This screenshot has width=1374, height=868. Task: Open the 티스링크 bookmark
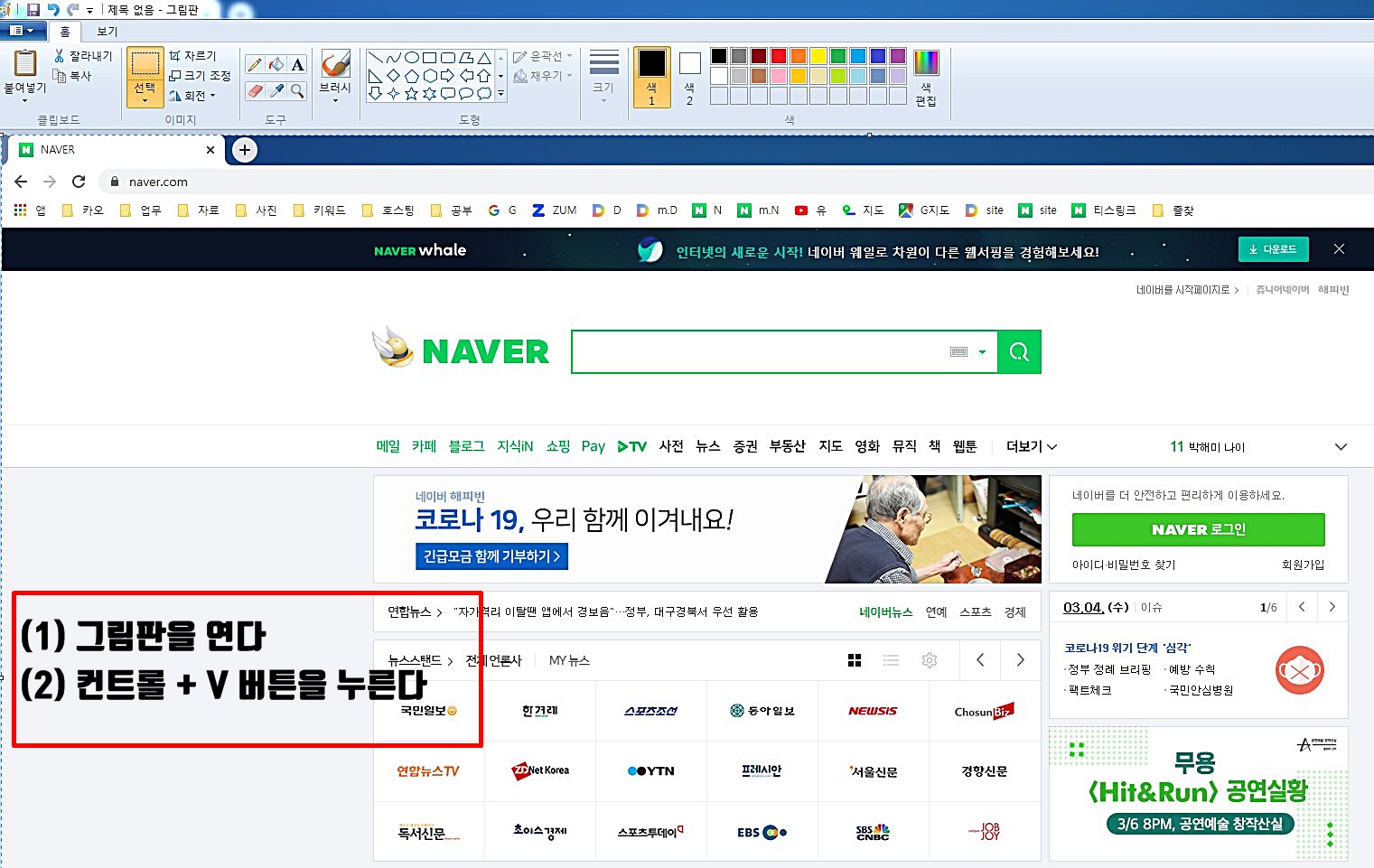(1104, 210)
